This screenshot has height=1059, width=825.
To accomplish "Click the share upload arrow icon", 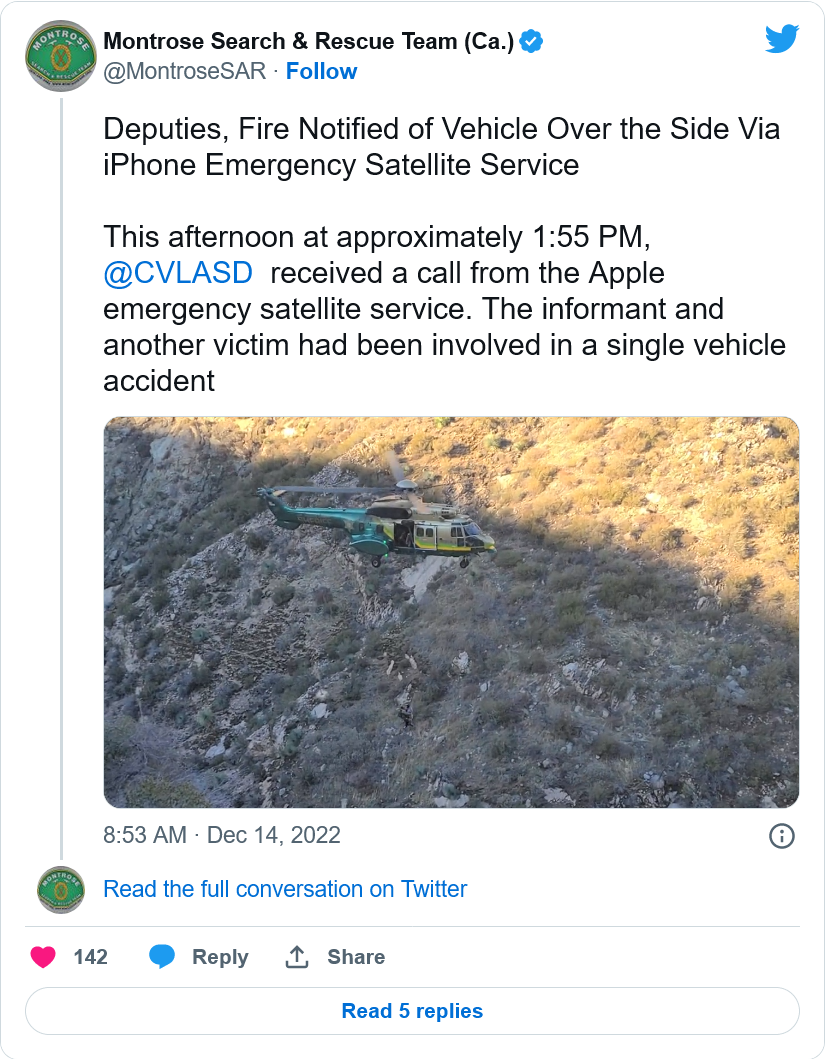I will 297,956.
